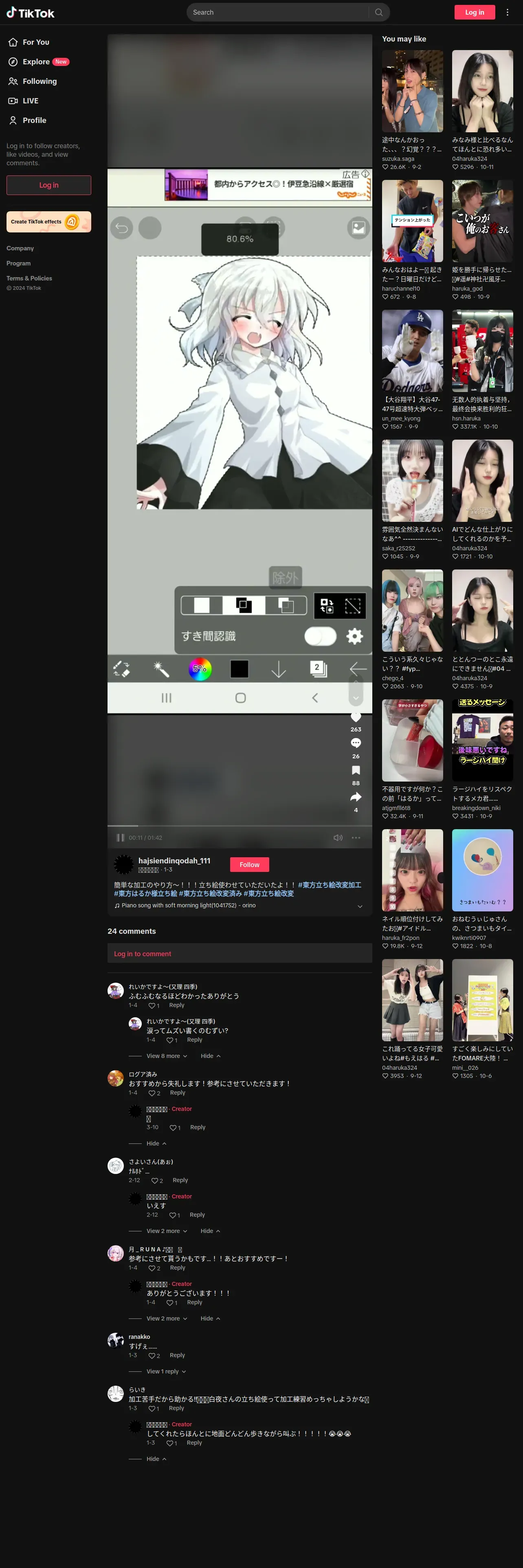The width and height of the screenshot is (523, 1568).
Task: Open breakingdown_niki's video thumbnail
Action: coord(482,740)
